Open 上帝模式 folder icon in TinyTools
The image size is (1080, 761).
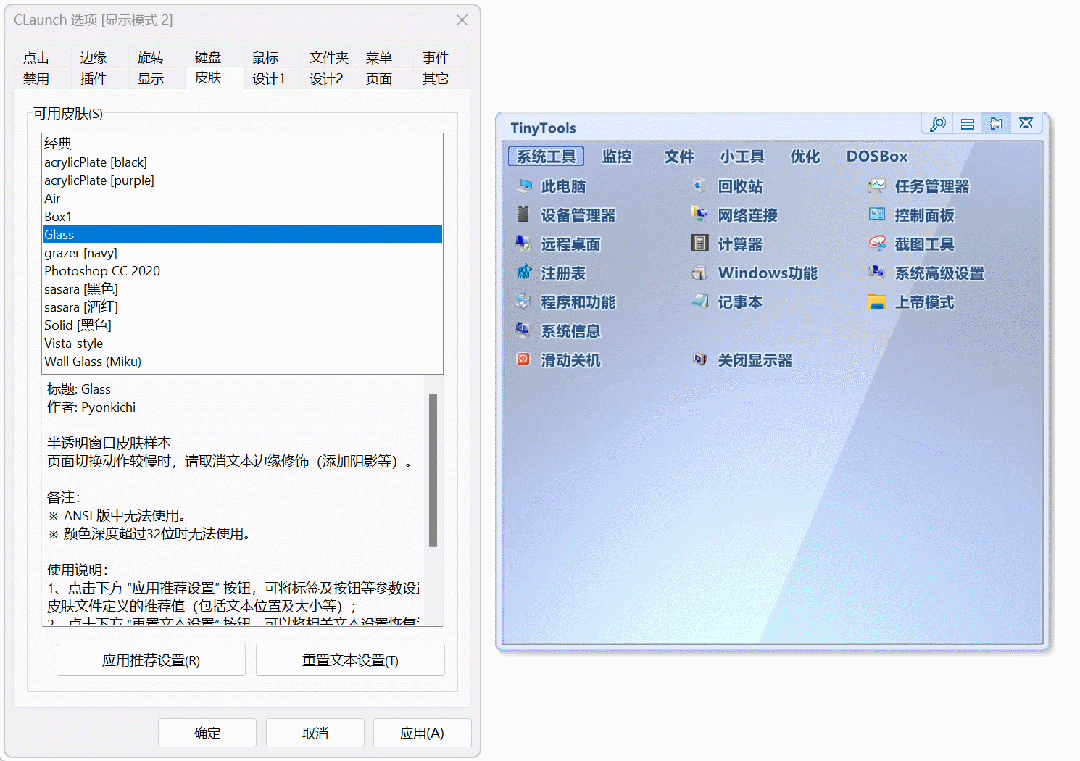click(x=877, y=302)
